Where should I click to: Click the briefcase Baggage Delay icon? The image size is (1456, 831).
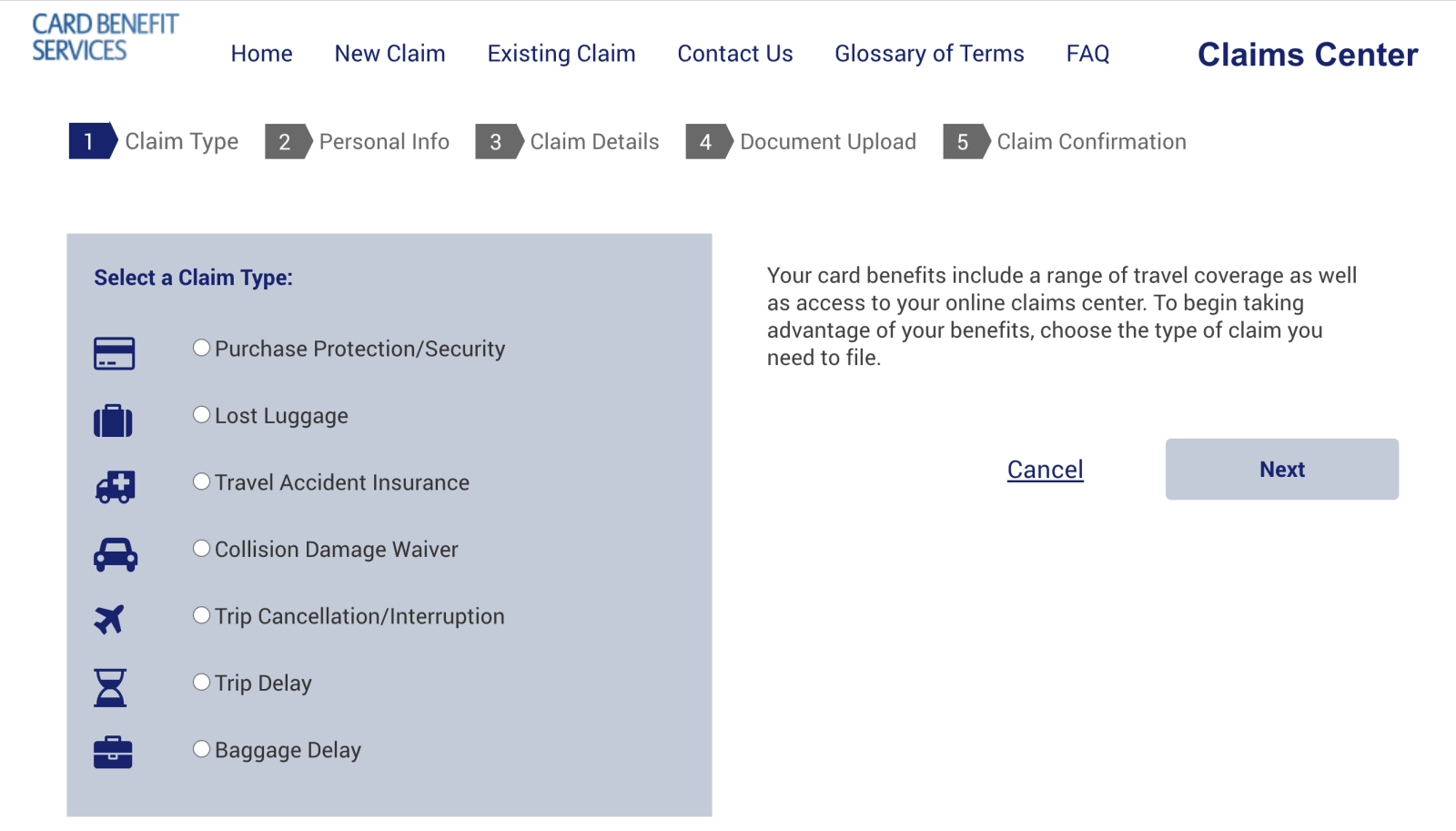tap(113, 753)
